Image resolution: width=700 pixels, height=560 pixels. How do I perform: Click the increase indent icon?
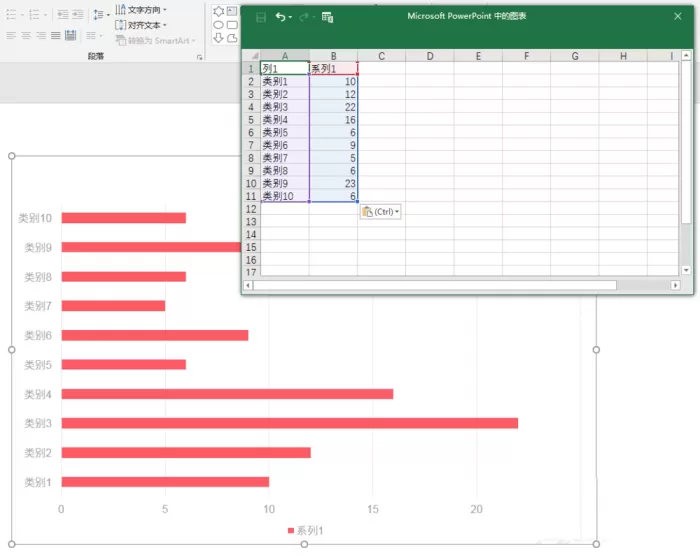point(78,15)
